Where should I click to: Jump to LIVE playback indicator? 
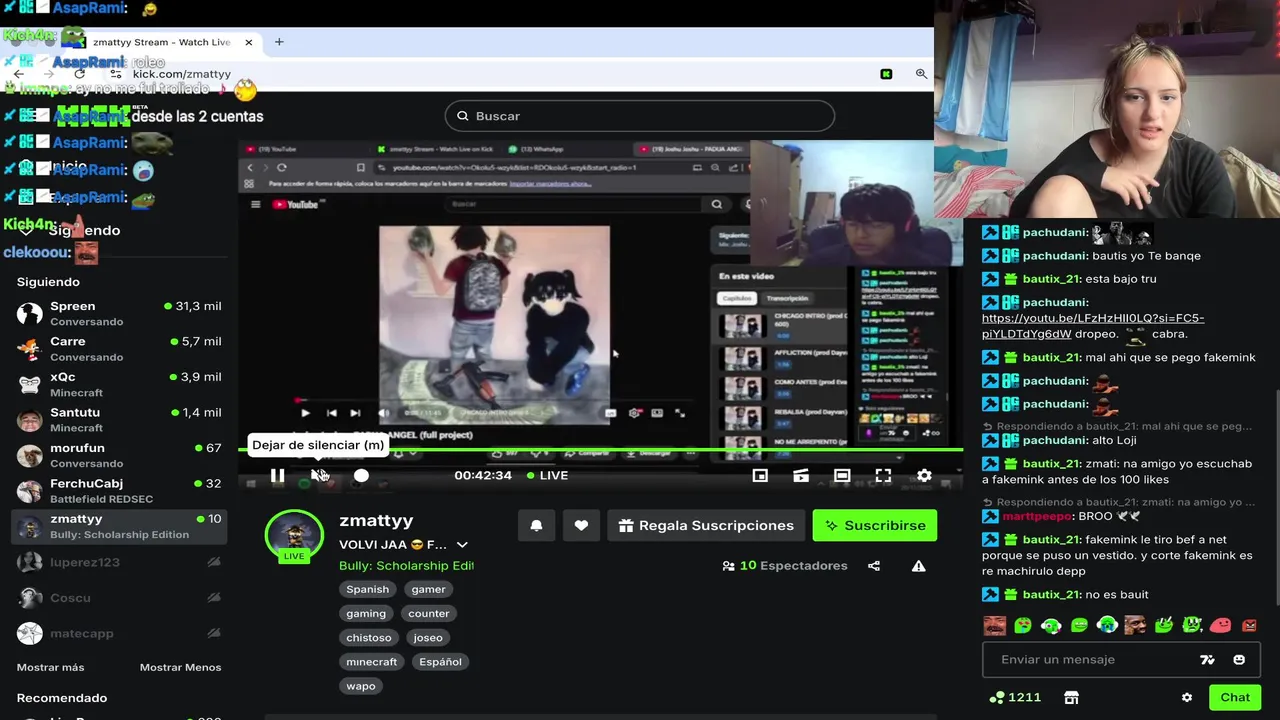coord(547,475)
